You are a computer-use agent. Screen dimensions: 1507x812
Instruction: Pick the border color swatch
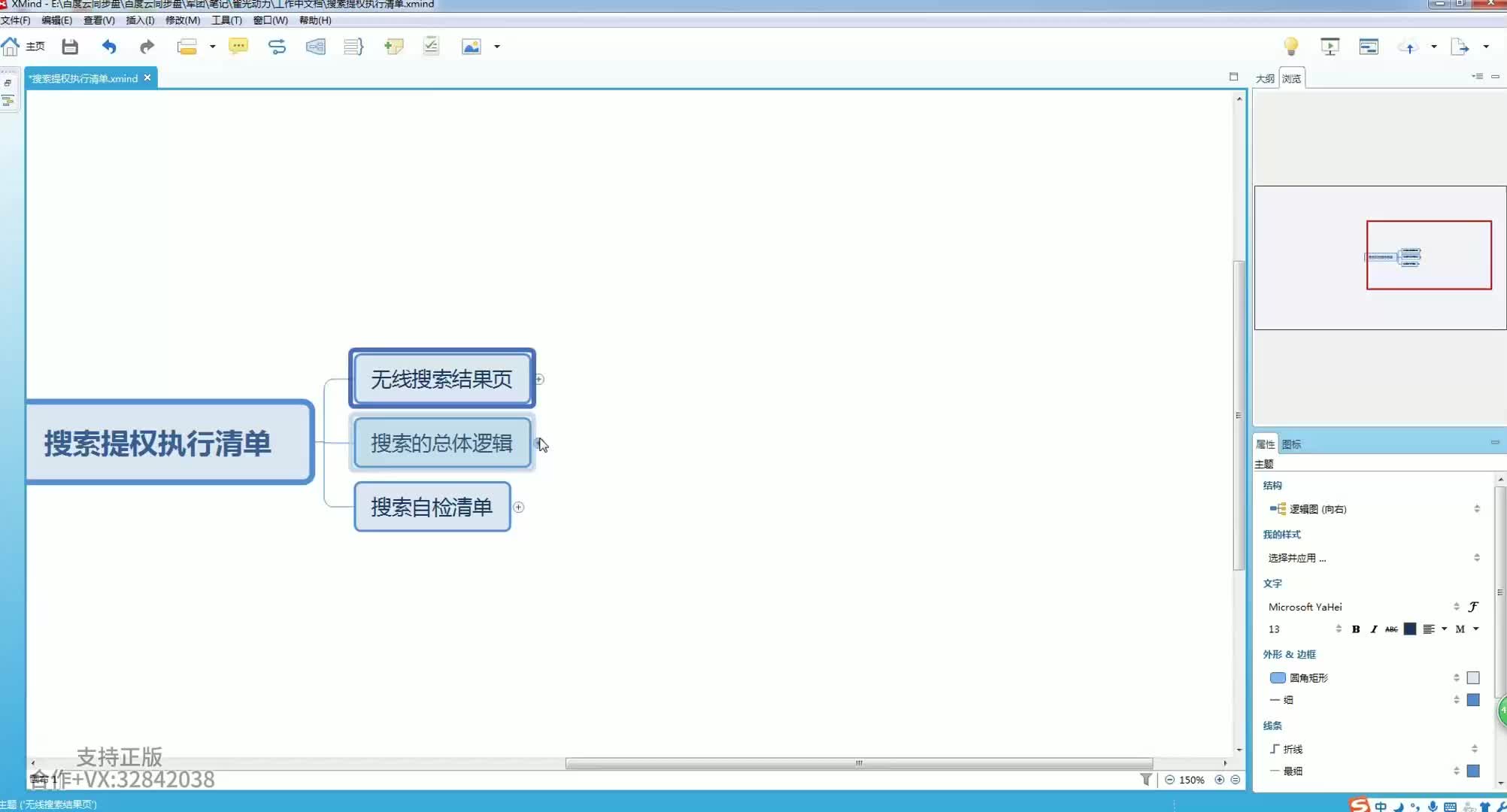pyautogui.click(x=1473, y=700)
